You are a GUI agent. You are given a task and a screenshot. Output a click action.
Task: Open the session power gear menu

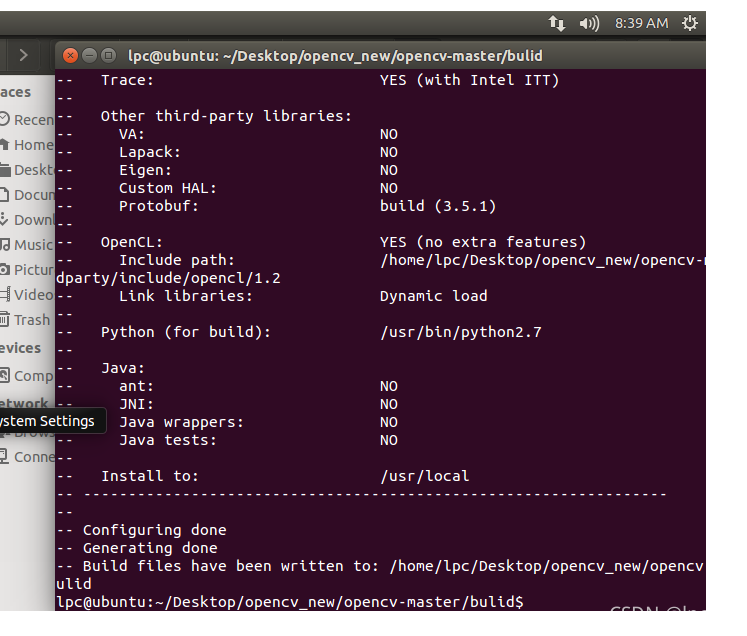(x=689, y=23)
